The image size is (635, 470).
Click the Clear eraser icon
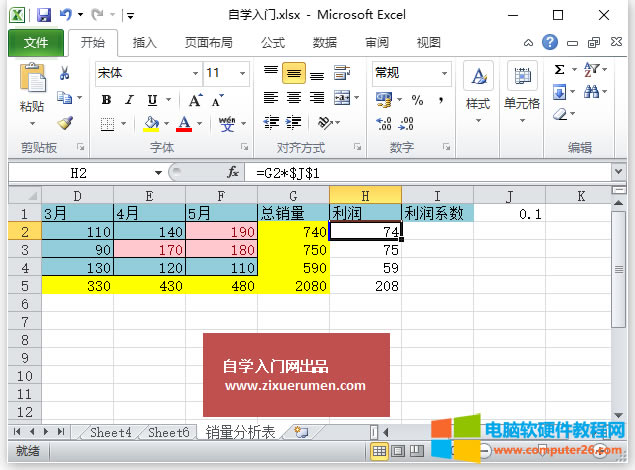point(560,114)
